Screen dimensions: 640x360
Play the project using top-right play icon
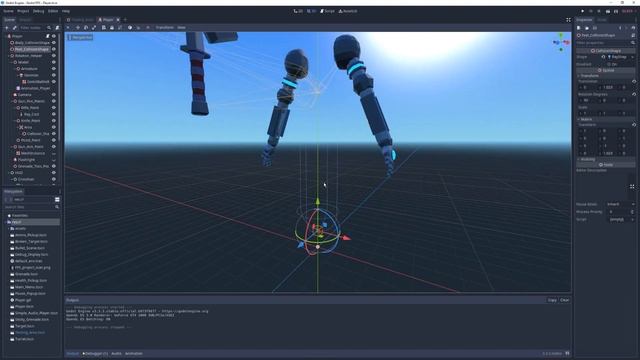click(x=582, y=11)
